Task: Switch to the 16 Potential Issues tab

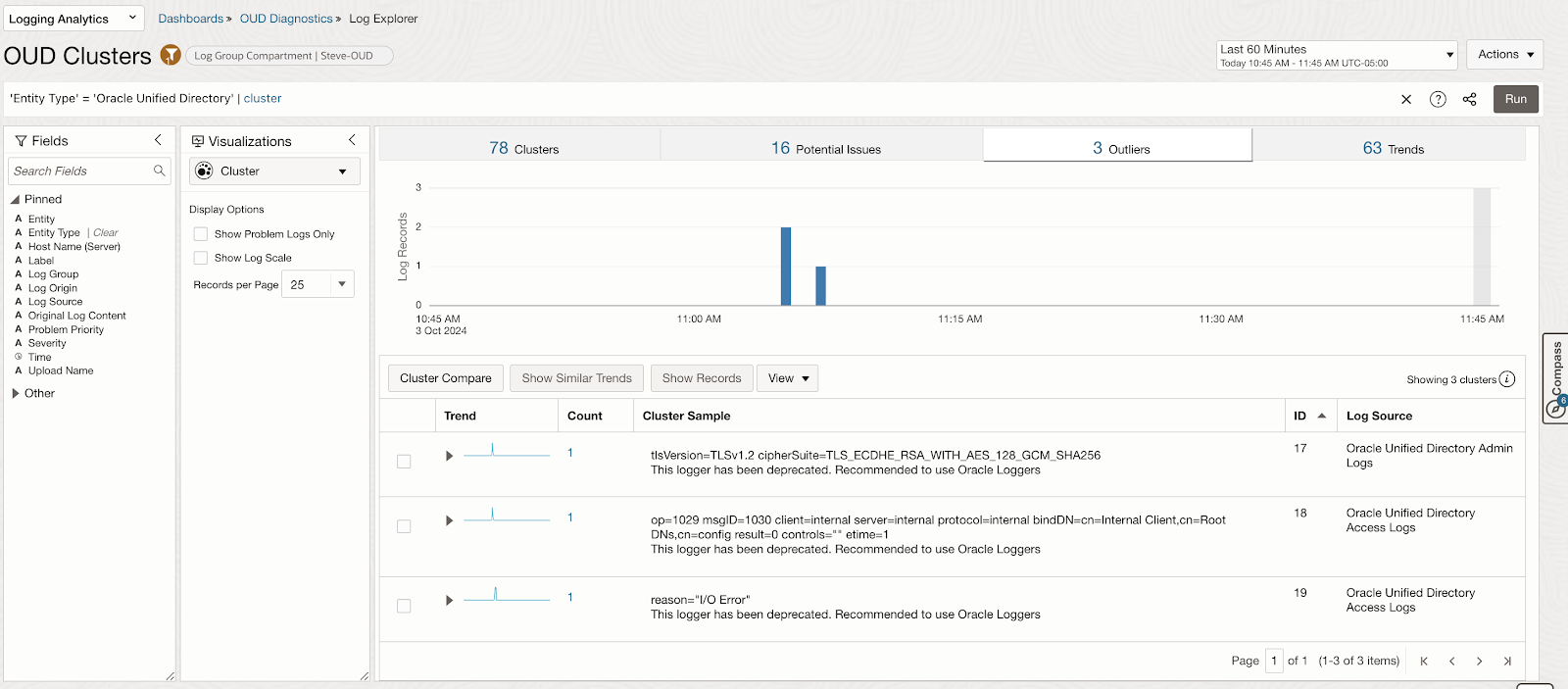Action: (x=825, y=148)
